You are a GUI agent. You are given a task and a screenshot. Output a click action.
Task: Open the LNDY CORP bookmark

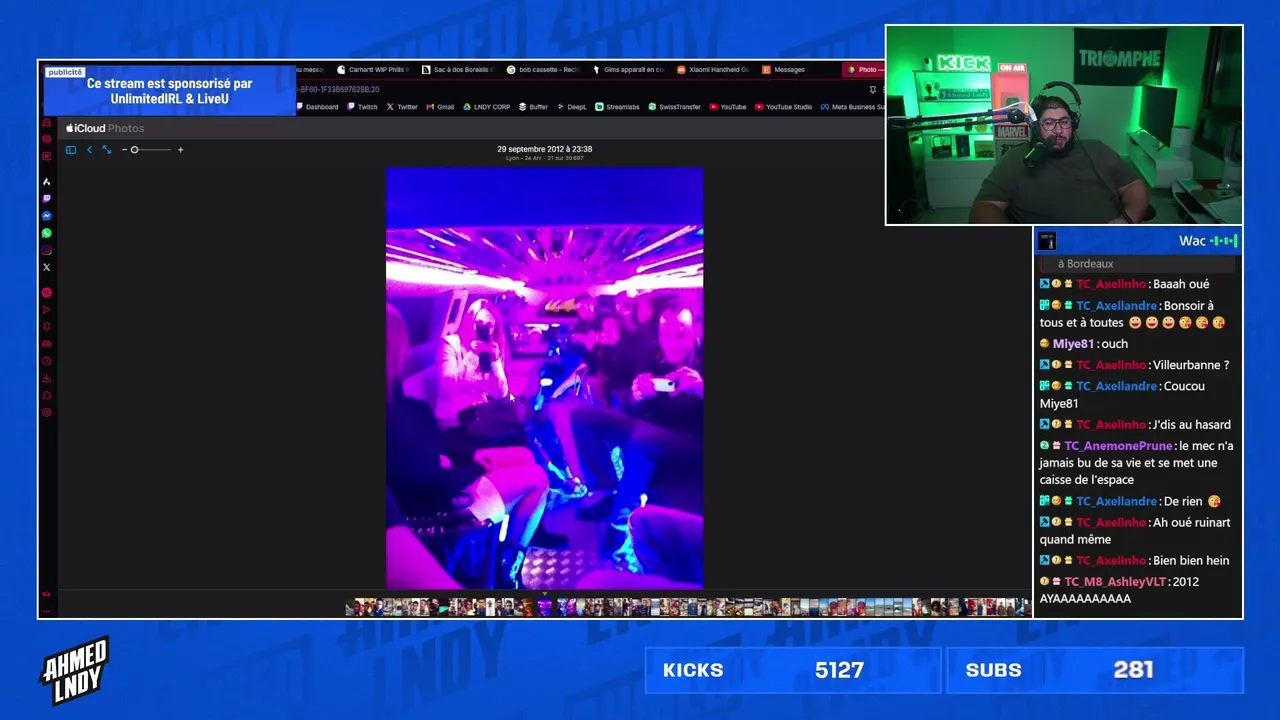pyautogui.click(x=486, y=107)
